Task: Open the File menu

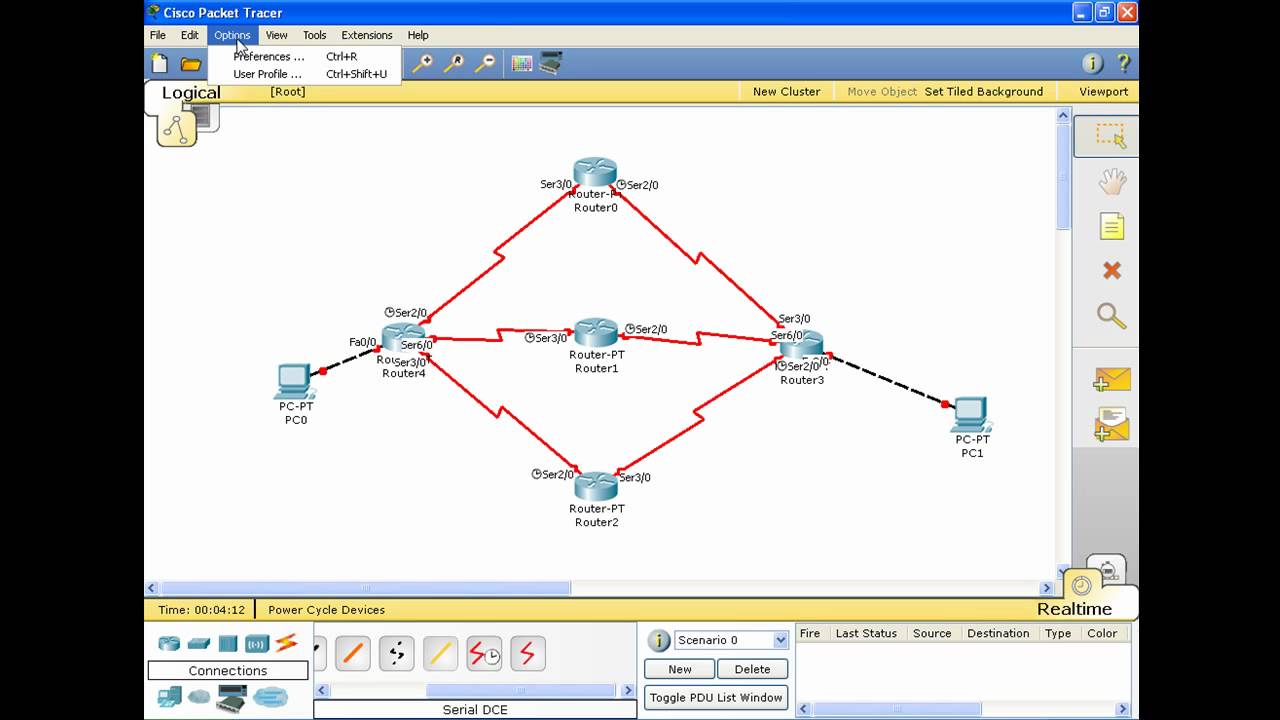Action: [158, 35]
